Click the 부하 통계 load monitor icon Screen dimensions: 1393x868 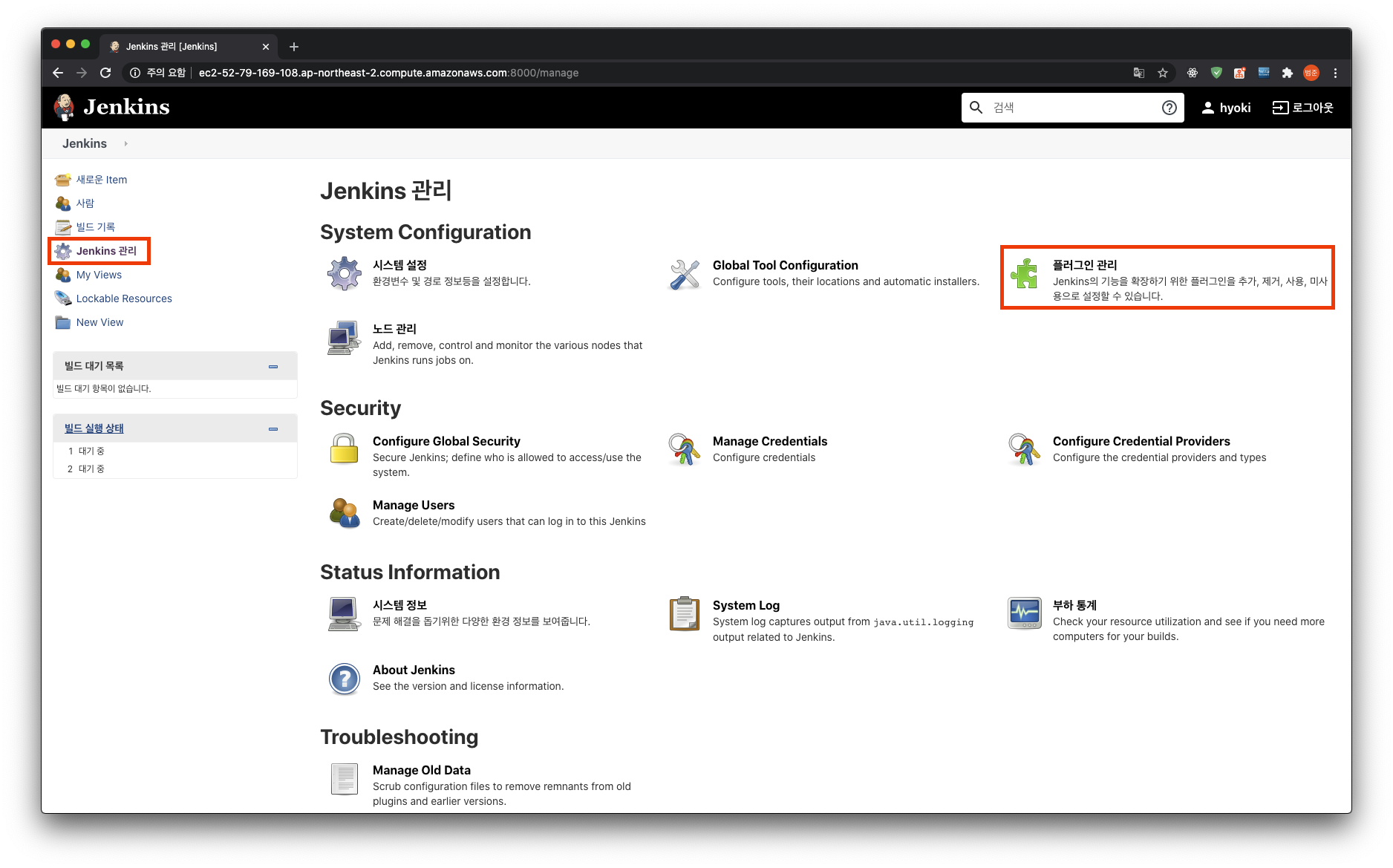click(1025, 613)
